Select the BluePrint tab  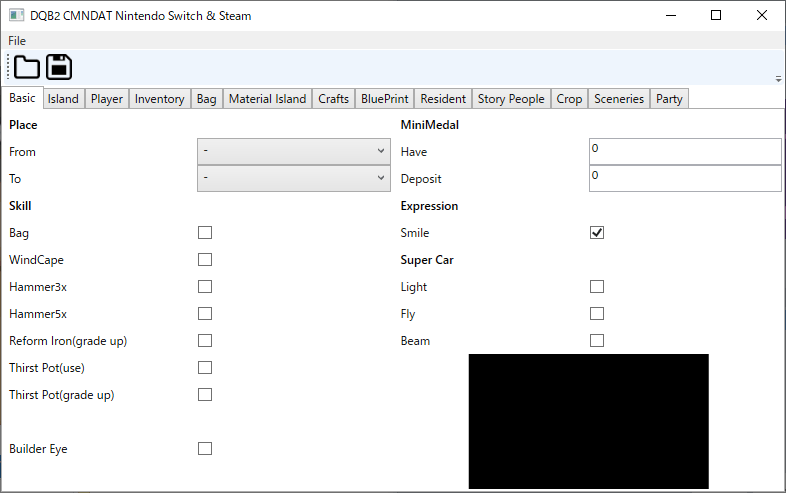tap(383, 99)
